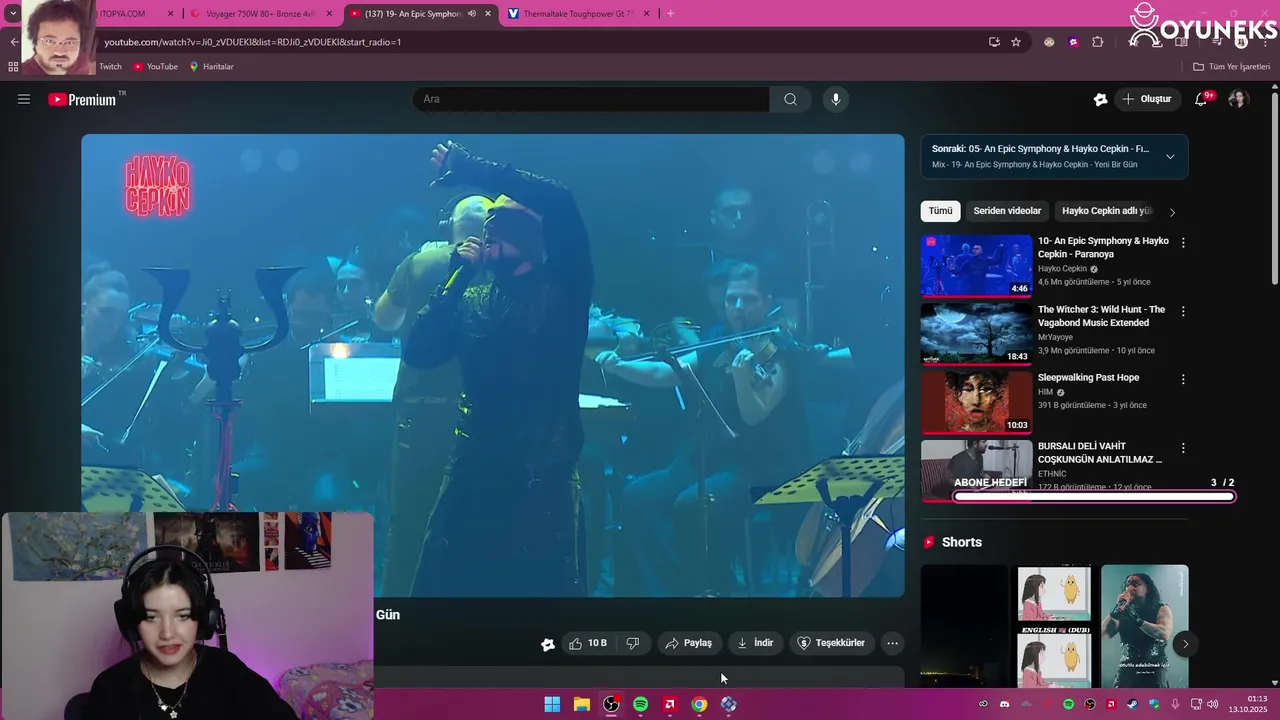
Task: Open Steam icon in system tray
Action: (1133, 704)
